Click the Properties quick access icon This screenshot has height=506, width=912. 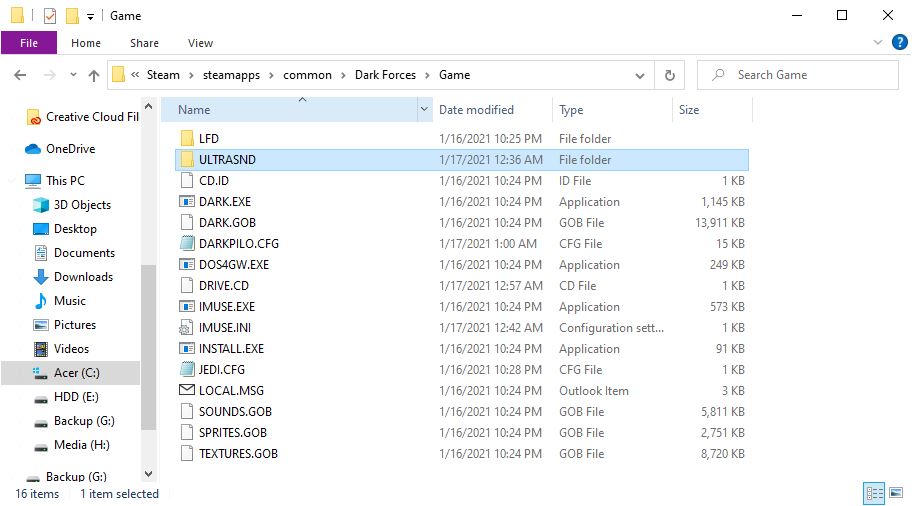point(50,16)
